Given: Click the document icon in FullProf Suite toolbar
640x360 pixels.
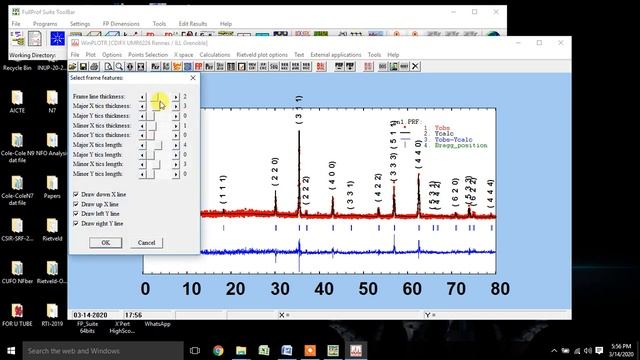Looking at the screenshot, I should (x=35, y=39).
